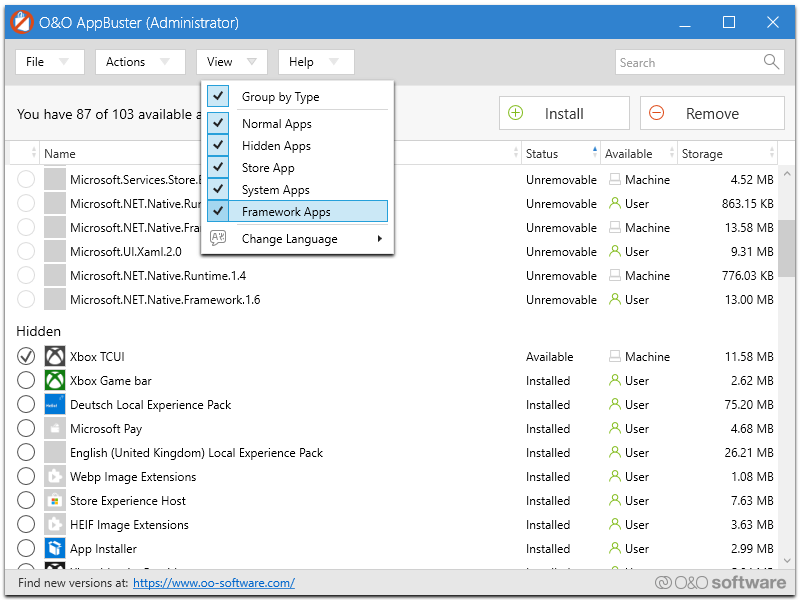Click the User icon in Store Experience Host row
Screen dimensions: 800x600
point(615,500)
